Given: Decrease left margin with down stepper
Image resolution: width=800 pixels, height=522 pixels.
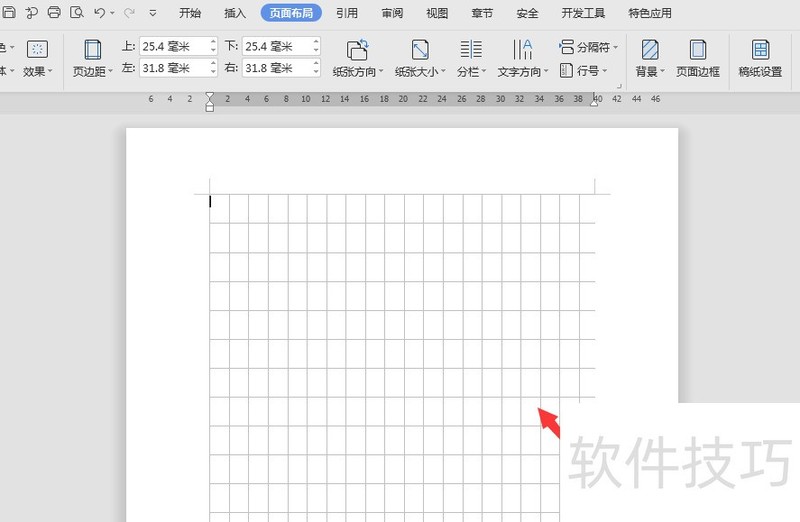Looking at the screenshot, I should tap(213, 72).
